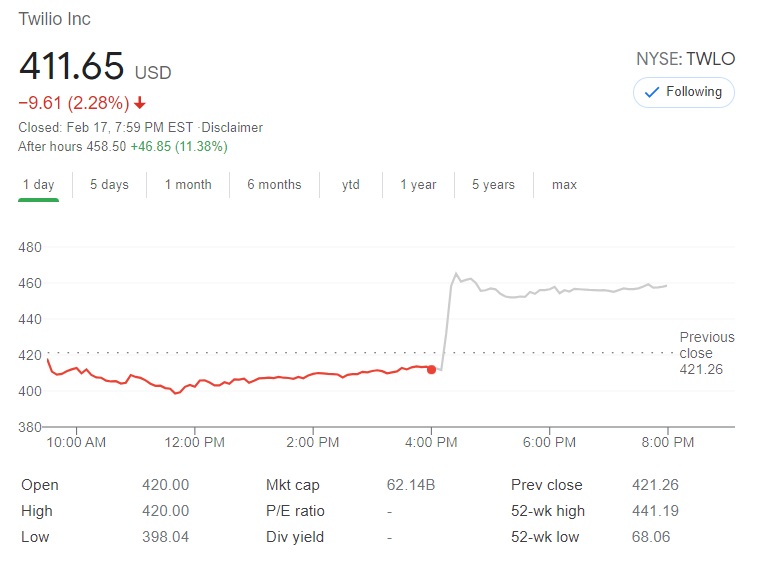Click the After hours 458.50 text
Viewport: 759px width, 565px height.
[x=72, y=146]
